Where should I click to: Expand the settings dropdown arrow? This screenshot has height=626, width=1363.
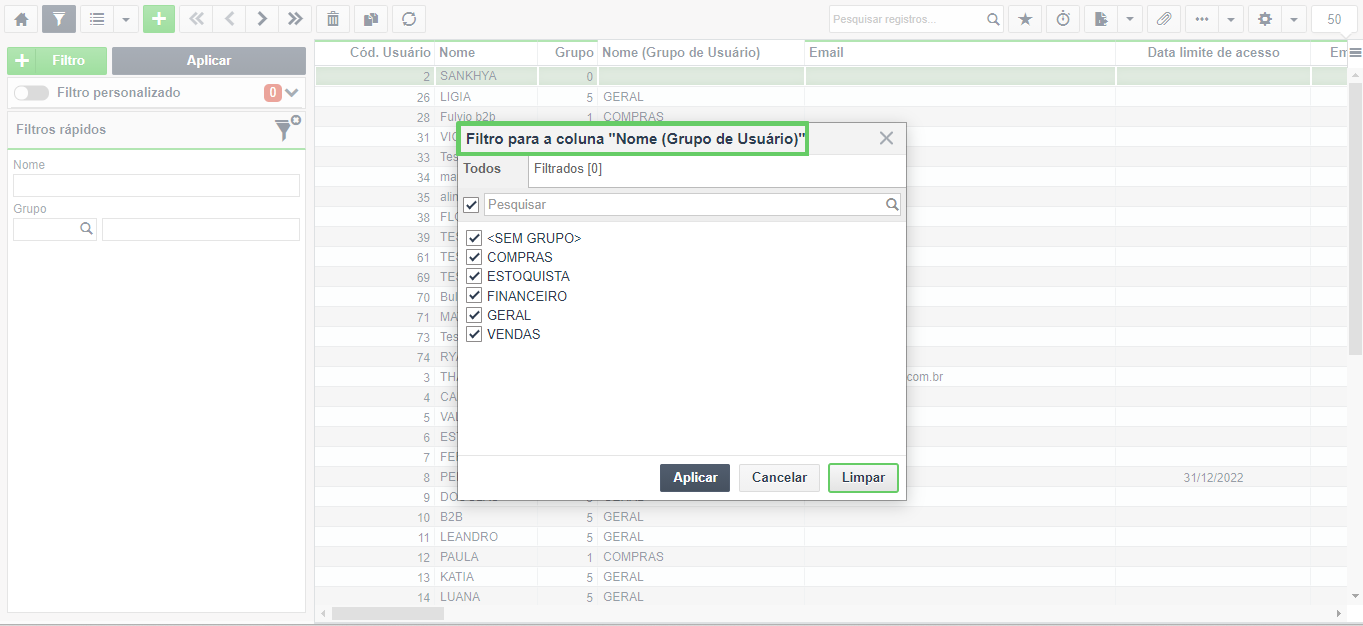[1294, 19]
